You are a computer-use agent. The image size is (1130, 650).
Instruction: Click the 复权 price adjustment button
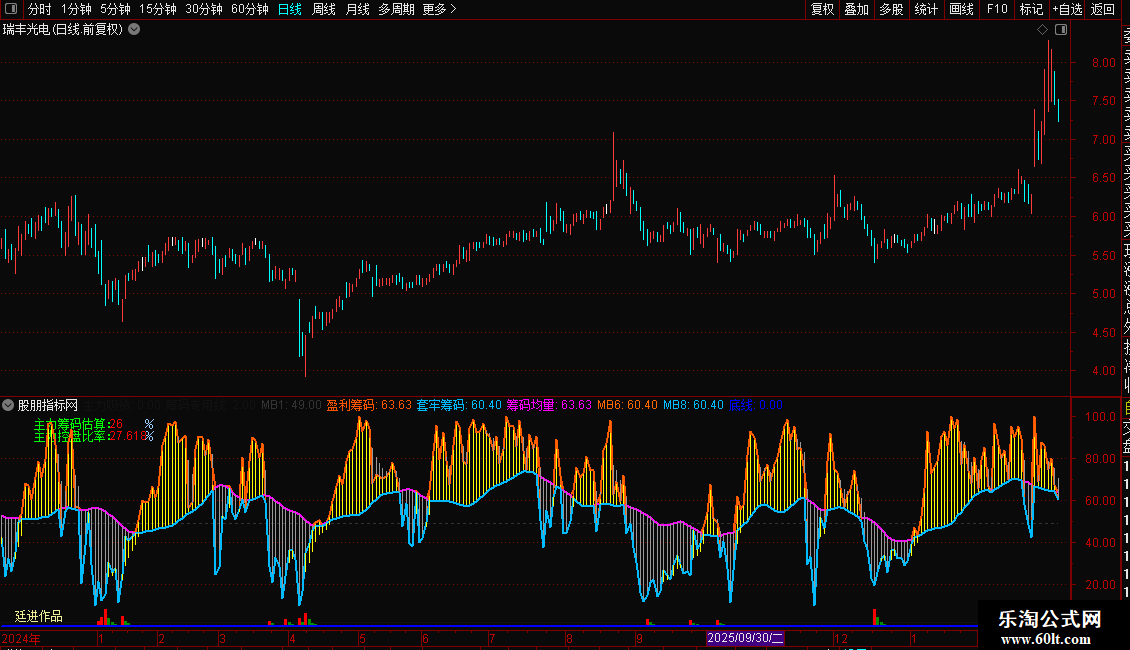[822, 9]
